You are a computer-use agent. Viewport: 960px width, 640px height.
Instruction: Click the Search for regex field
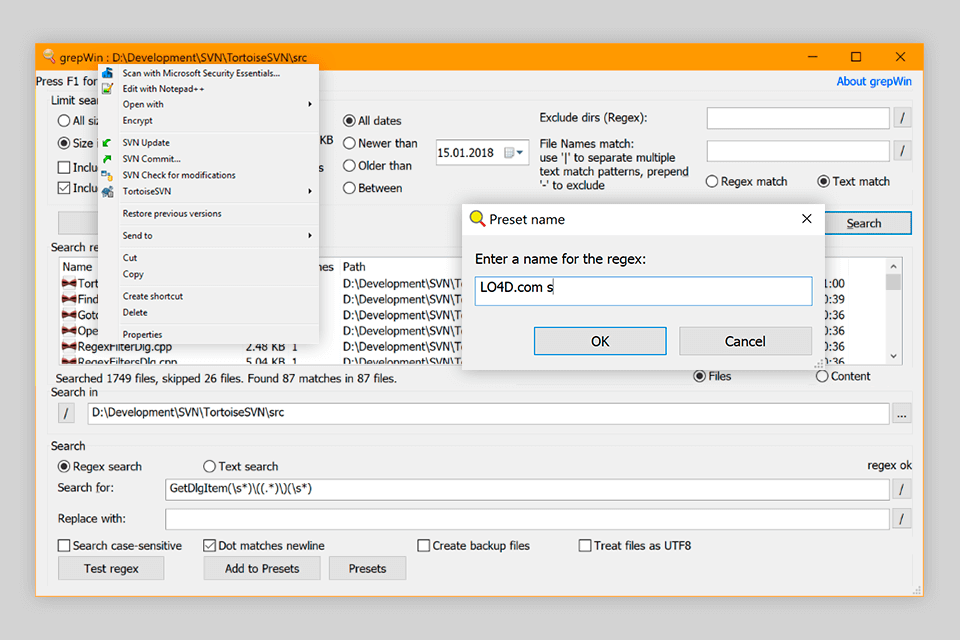[x=527, y=489]
